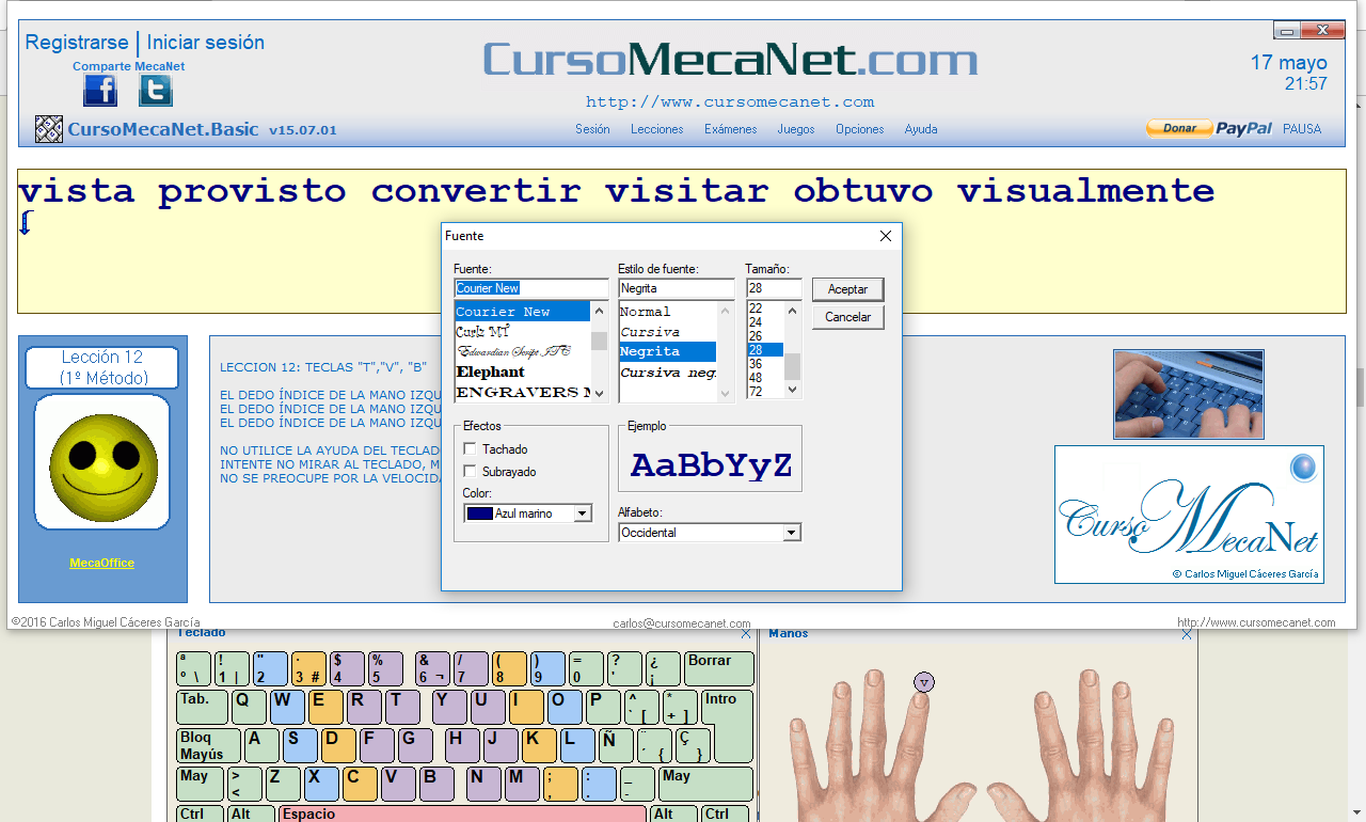Viewport: 1366px width, 822px height.
Task: Open the Opciones menu
Action: [860, 129]
